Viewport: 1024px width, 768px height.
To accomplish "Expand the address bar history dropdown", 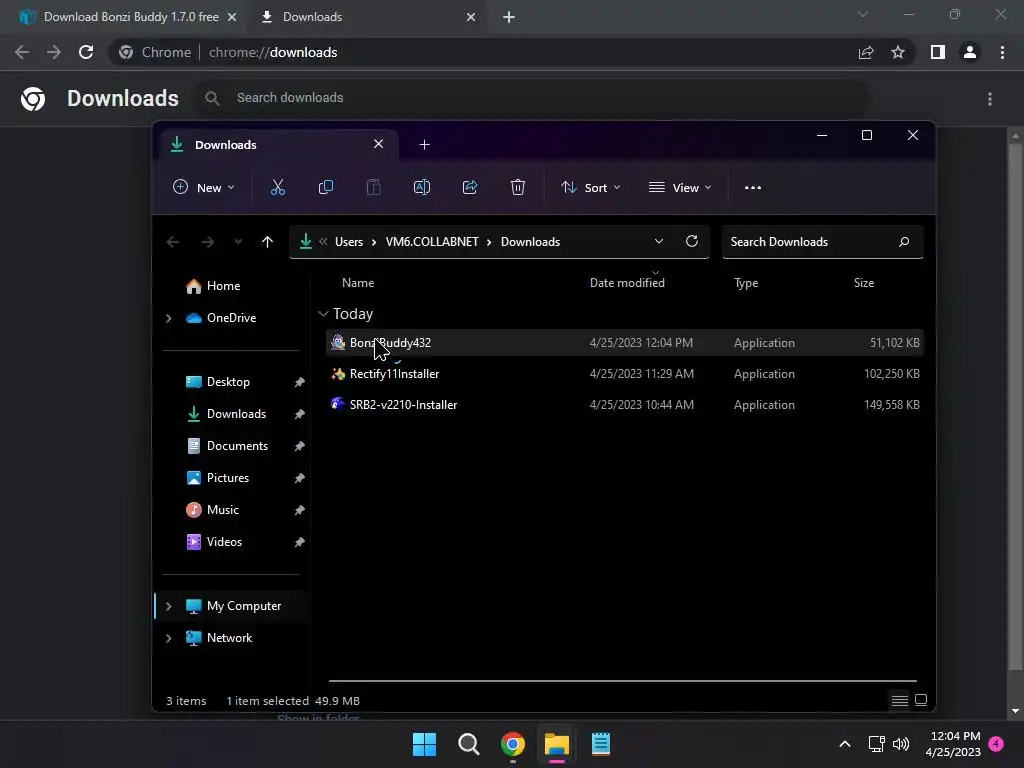I will [658, 241].
